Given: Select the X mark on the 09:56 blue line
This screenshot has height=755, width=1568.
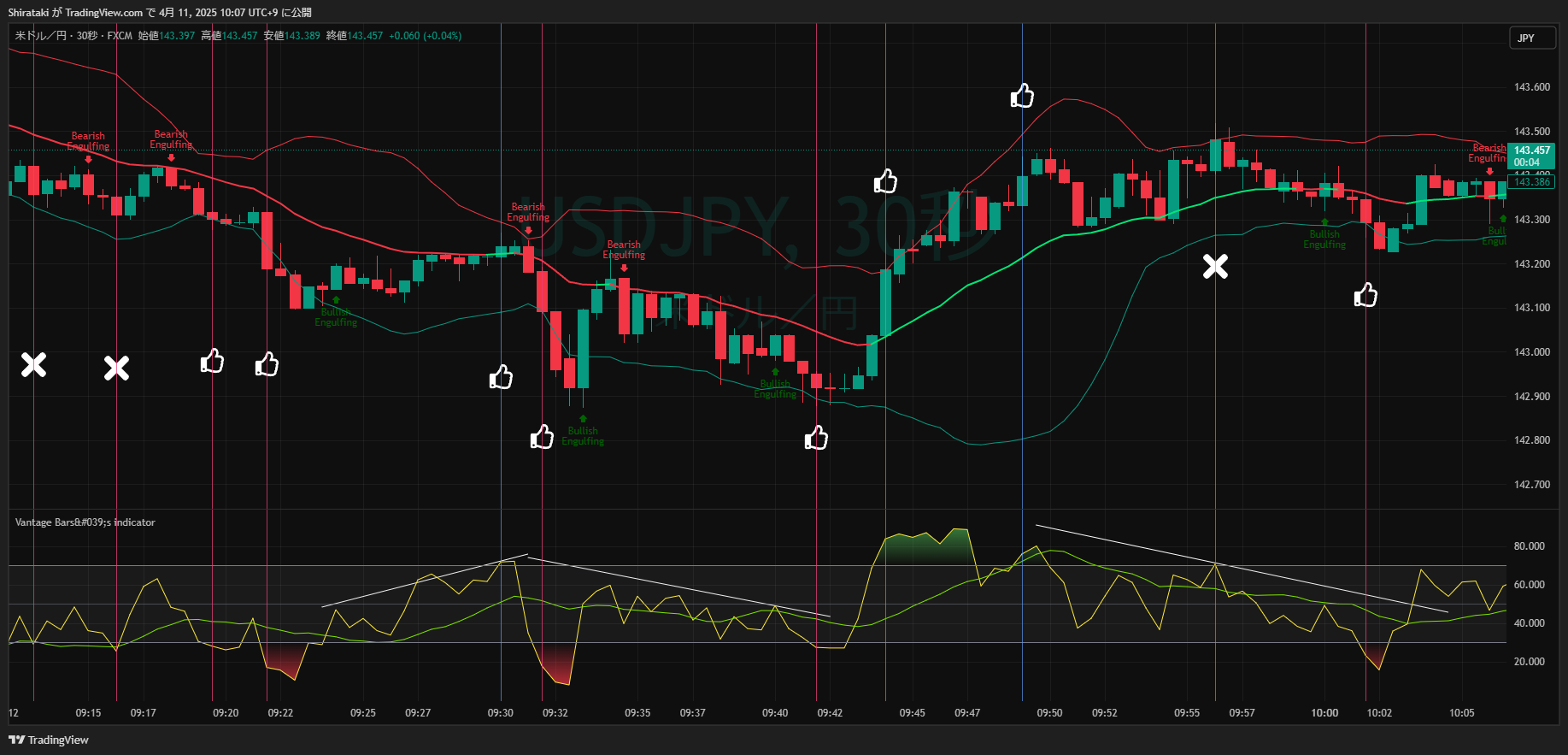Looking at the screenshot, I should (x=1215, y=267).
